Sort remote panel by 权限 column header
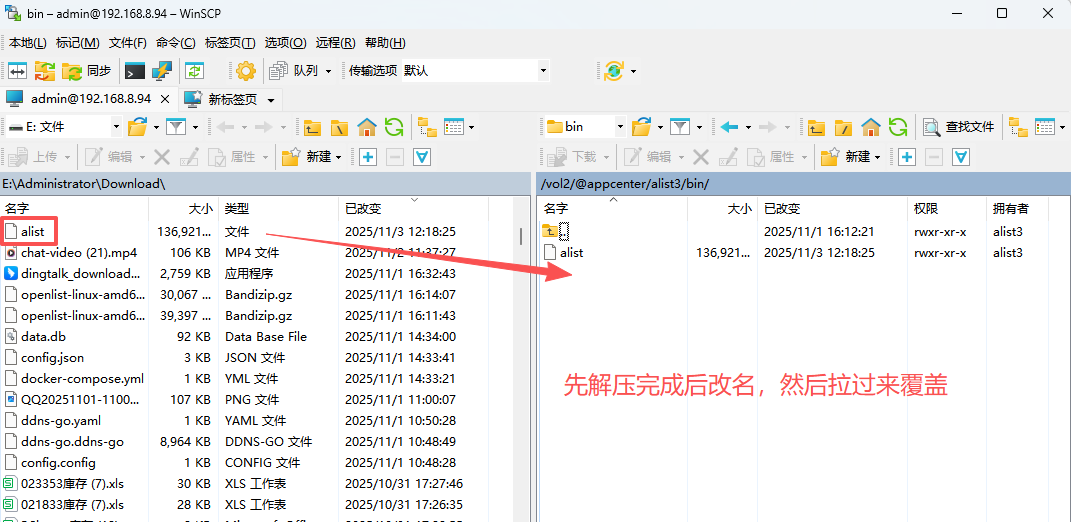1071x522 pixels. point(947,208)
